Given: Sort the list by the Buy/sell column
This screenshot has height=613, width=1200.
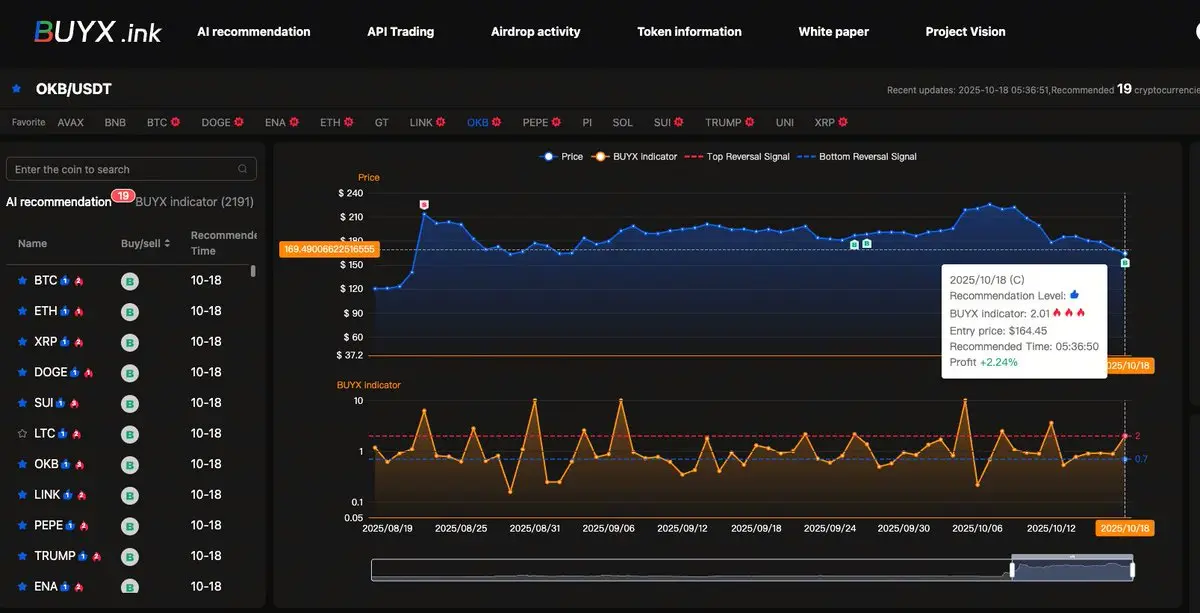Looking at the screenshot, I should pos(146,243).
